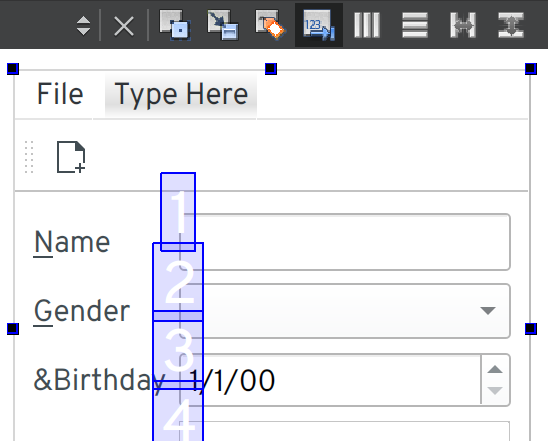The width and height of the screenshot is (548, 441).
Task: Switch to Edit Signals/Slots mode
Action: tap(223, 25)
